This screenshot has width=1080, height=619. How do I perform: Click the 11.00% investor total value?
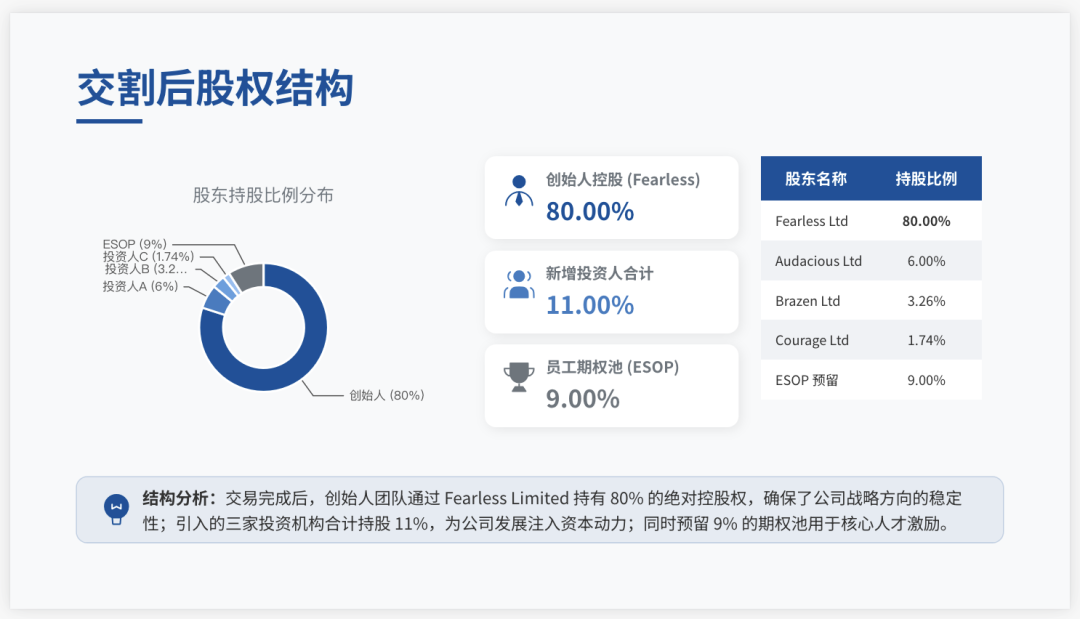(x=590, y=305)
